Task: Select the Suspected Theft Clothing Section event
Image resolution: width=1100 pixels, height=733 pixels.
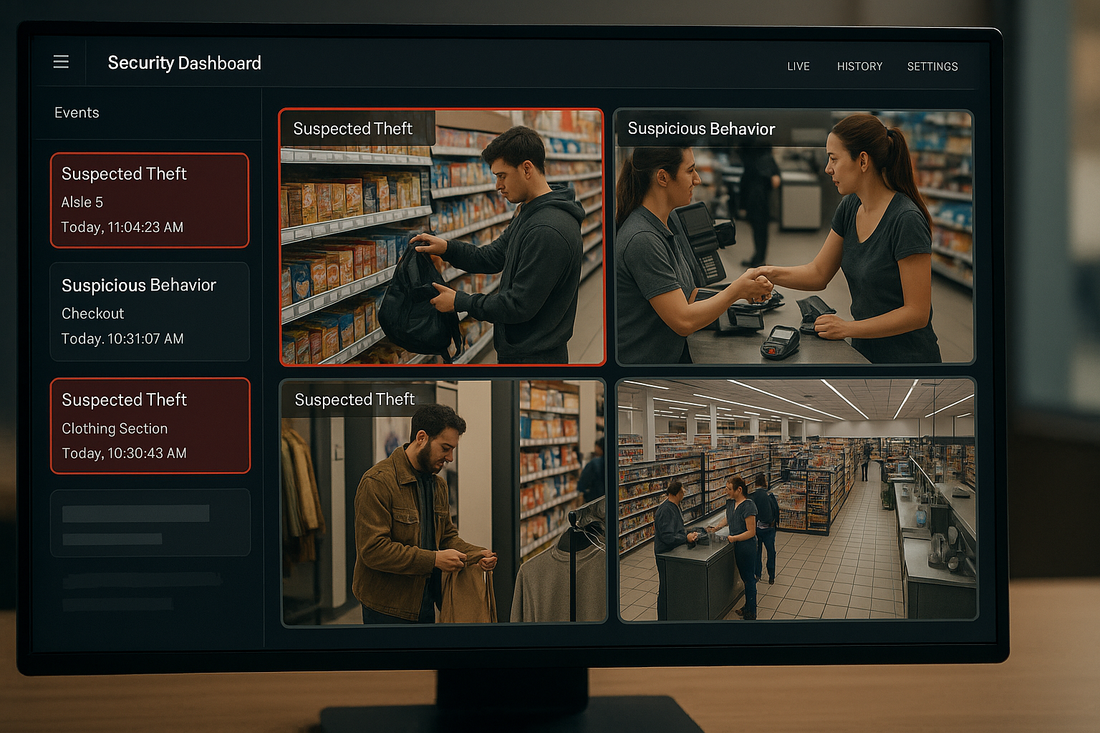Action: 149,425
